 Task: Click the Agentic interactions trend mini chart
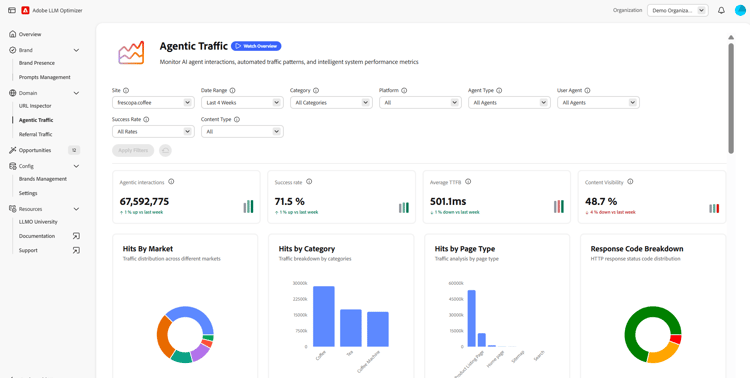tap(248, 207)
